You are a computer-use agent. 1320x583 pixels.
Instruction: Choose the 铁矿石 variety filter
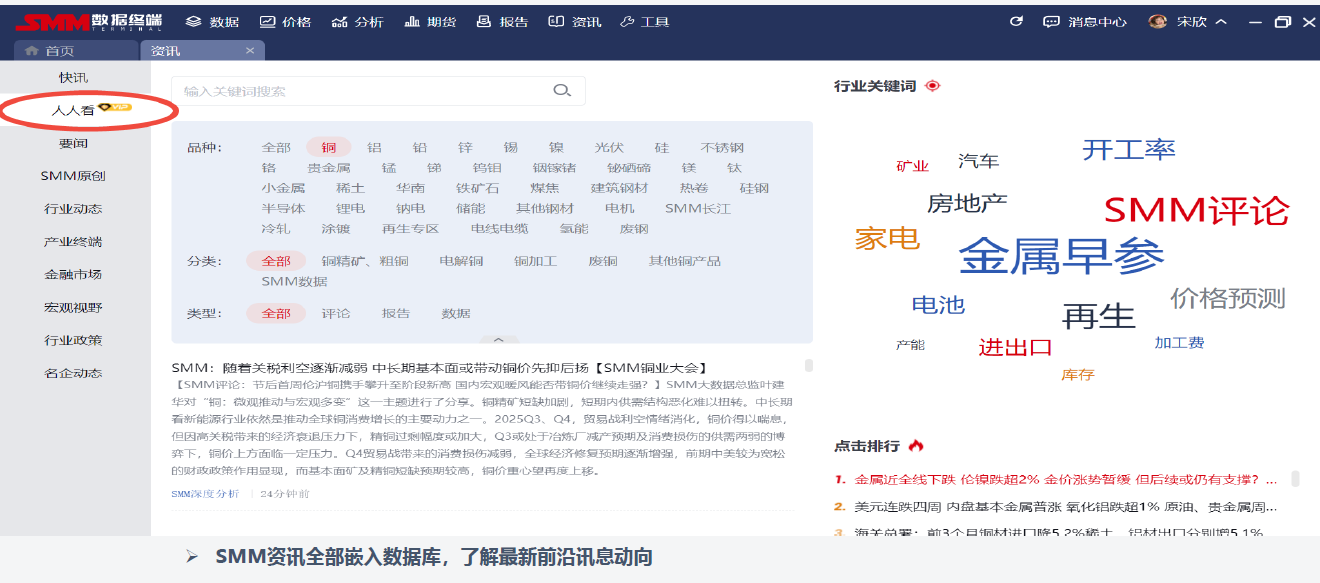pos(478,188)
